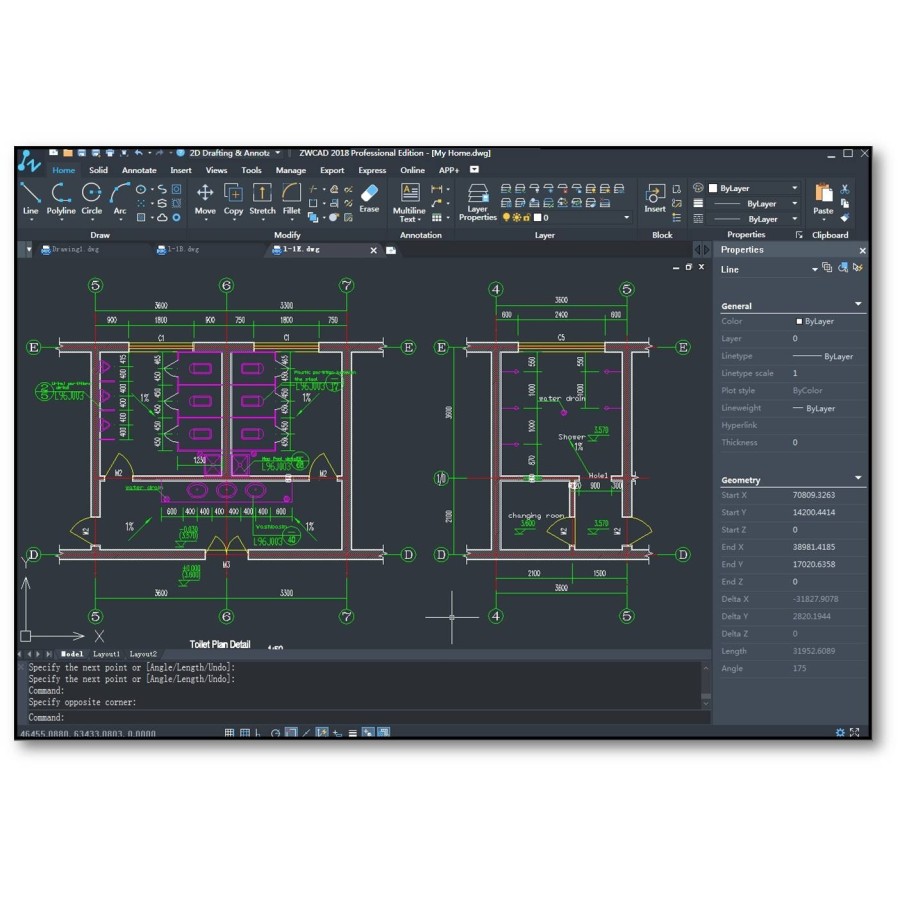This screenshot has width=900, height=900.
Task: Select the Erase tool
Action: click(369, 198)
